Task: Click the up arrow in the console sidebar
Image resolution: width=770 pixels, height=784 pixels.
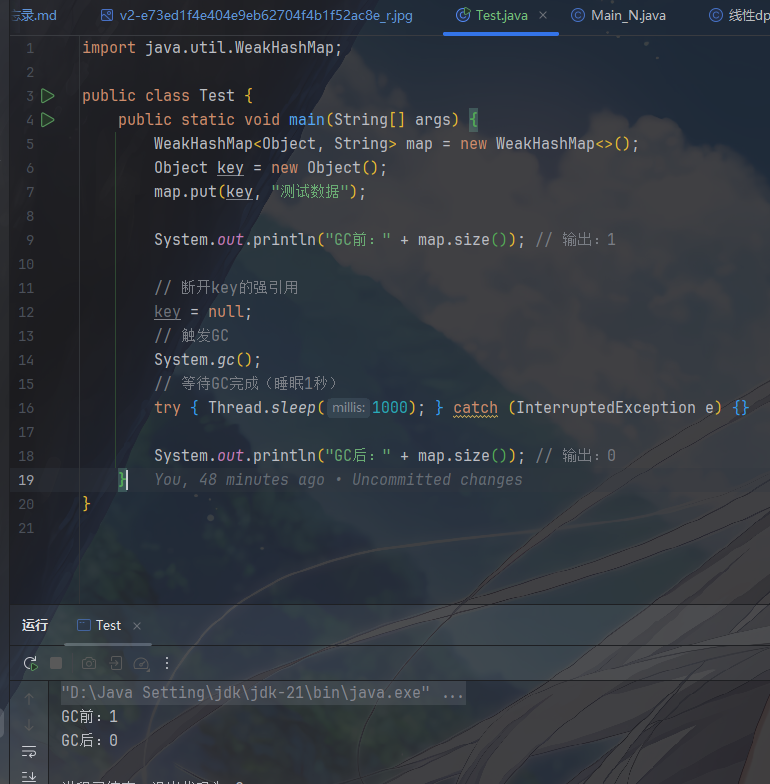Action: tap(29, 698)
